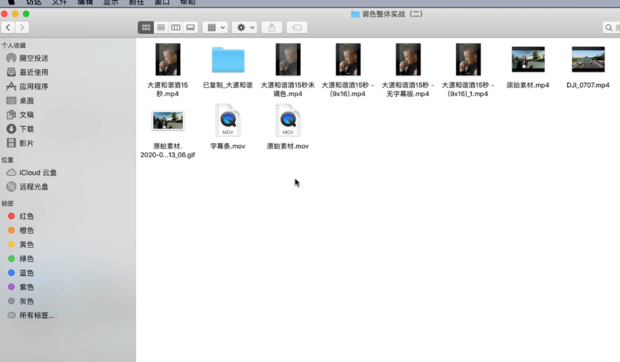Go back with the left arrow button
The height and width of the screenshot is (362, 620).
tap(8, 27)
